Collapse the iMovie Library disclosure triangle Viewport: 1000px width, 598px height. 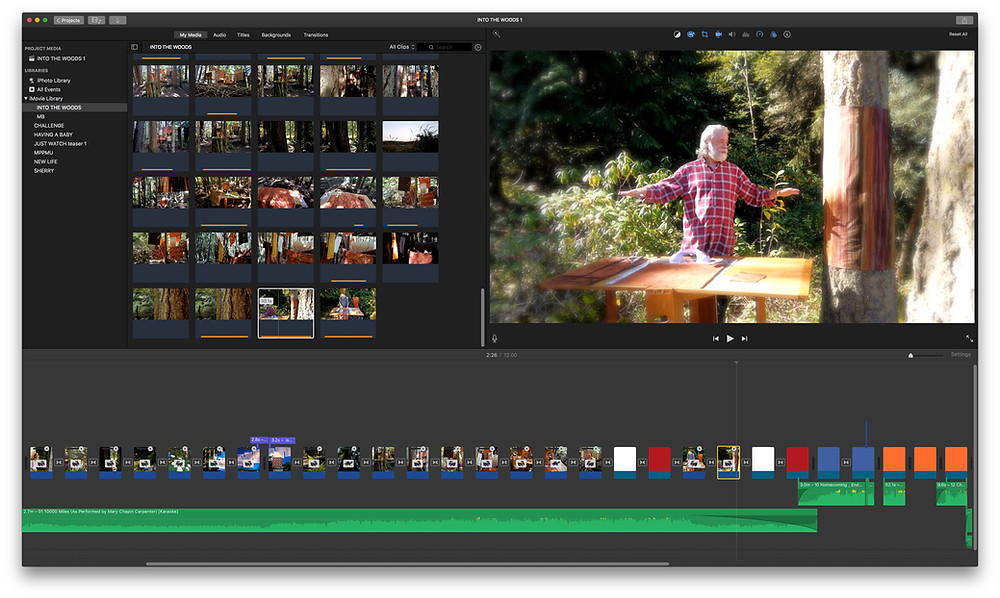pos(26,99)
